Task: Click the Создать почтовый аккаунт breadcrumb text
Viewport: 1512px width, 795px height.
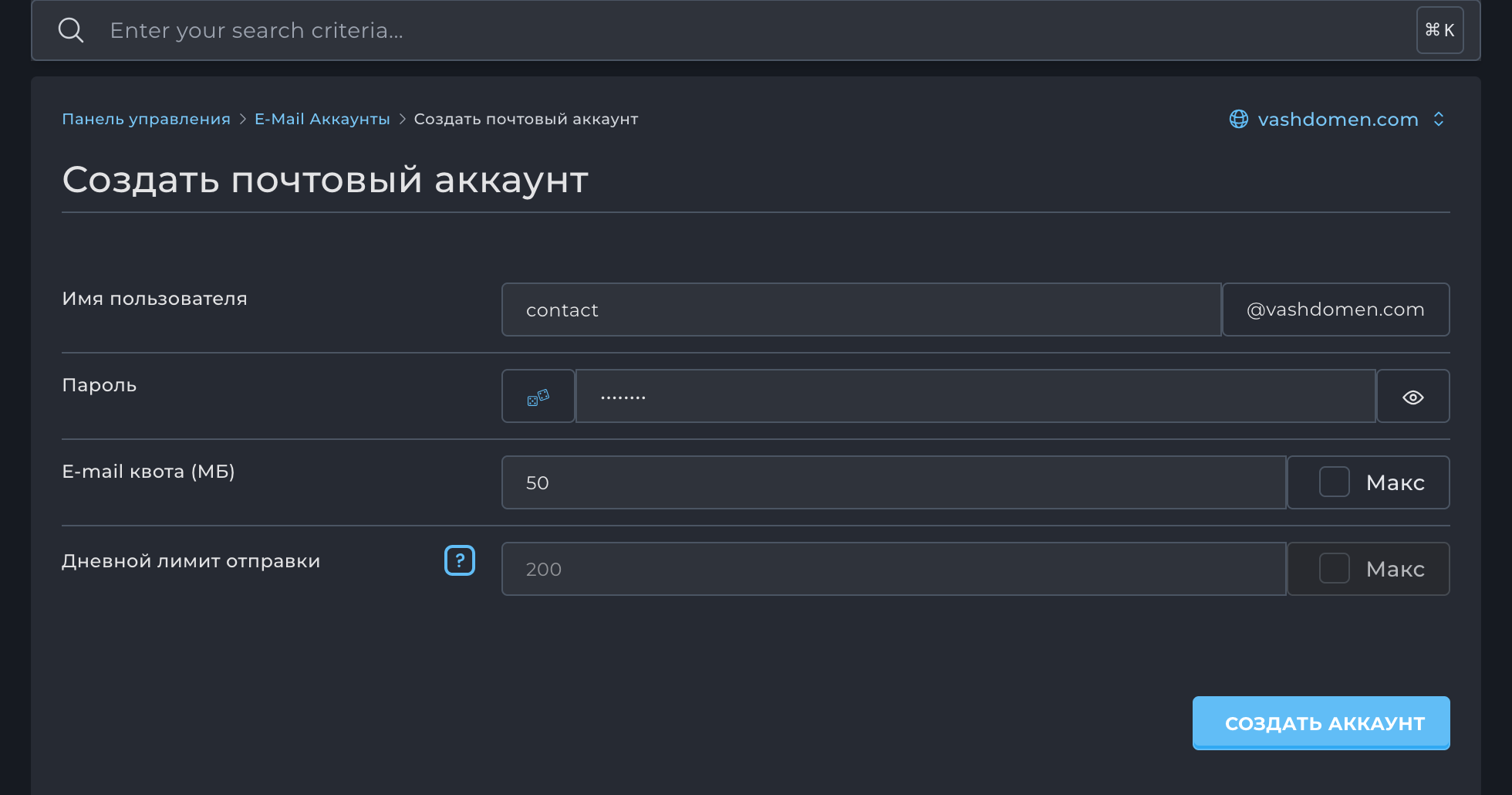Action: click(x=526, y=119)
